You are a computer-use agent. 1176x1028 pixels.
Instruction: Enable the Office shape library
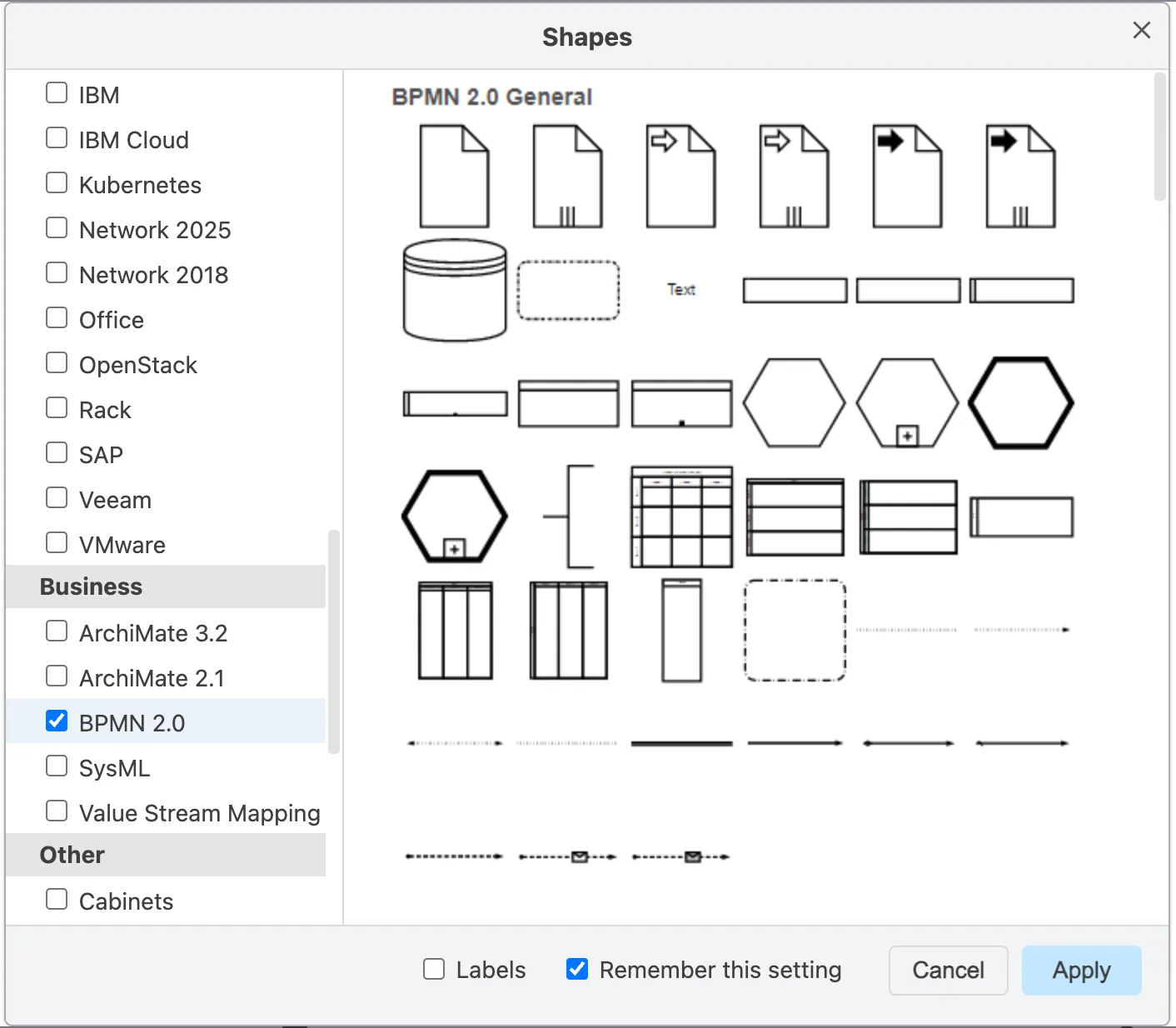[57, 317]
